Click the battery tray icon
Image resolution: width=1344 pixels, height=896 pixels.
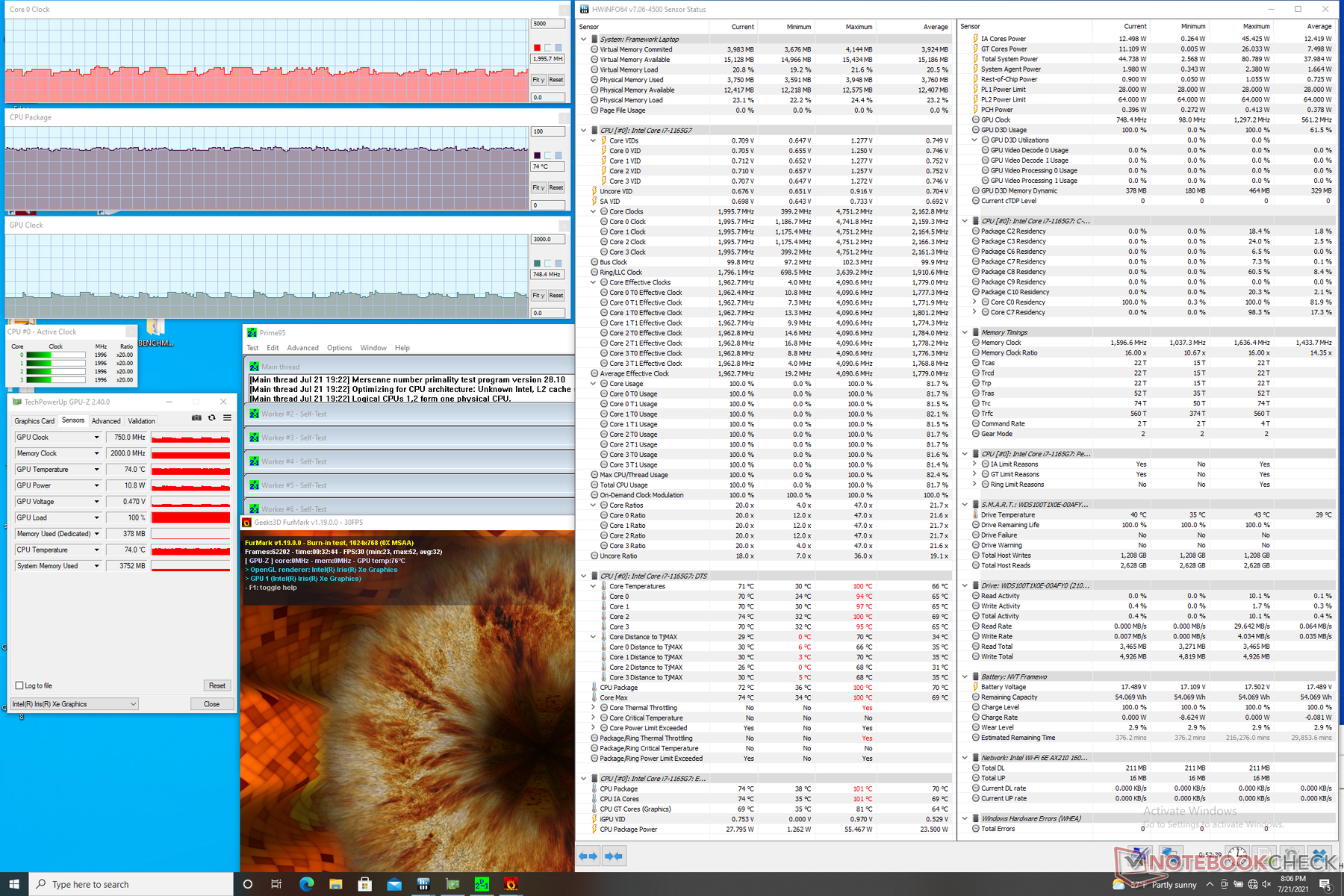coord(1239,884)
